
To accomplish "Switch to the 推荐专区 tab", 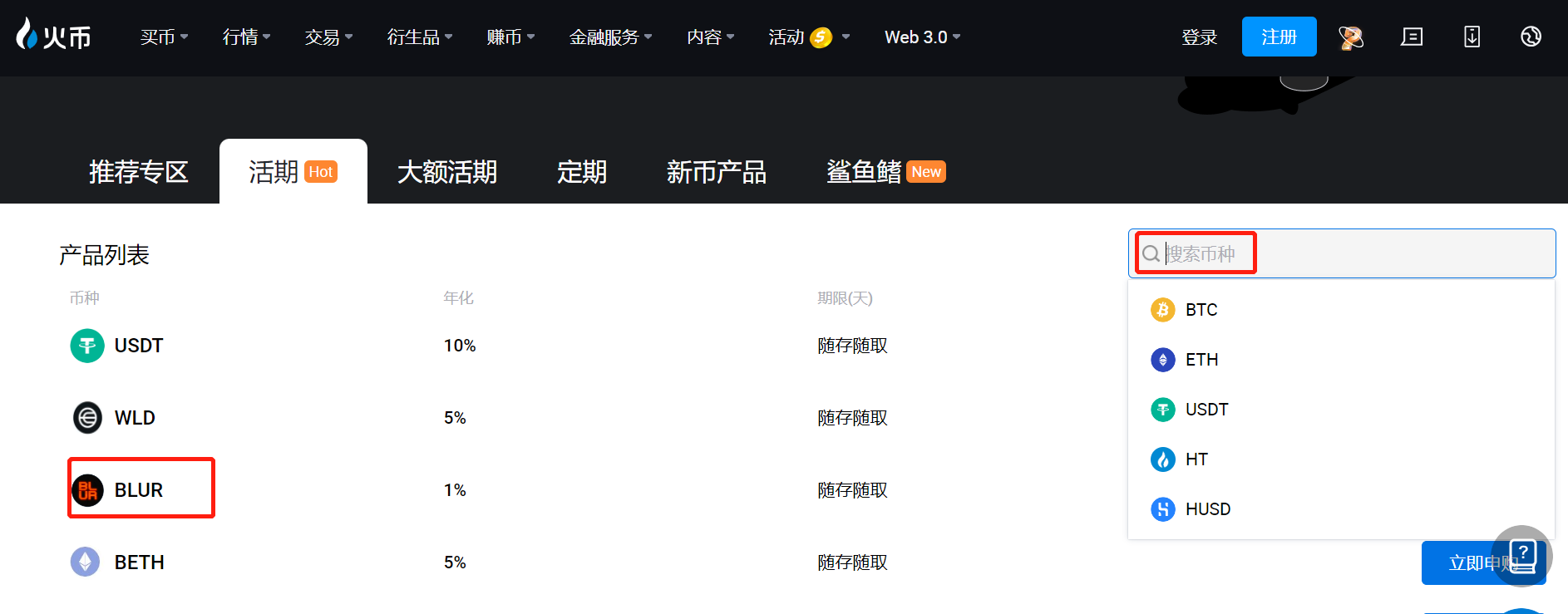I will [x=139, y=172].
